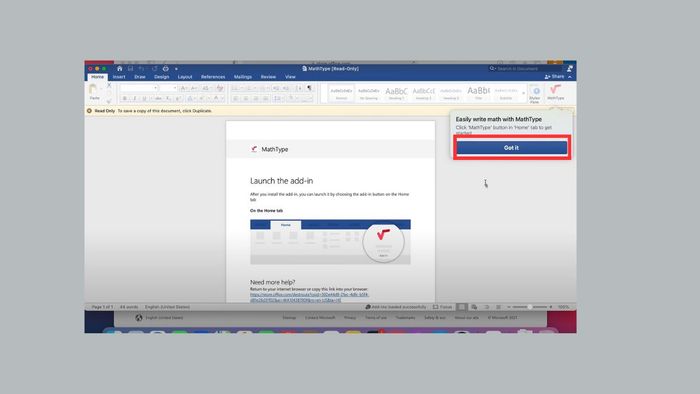Viewport: 700px width, 394px height.
Task: Toggle Strikethrough formatting
Action: [158, 99]
